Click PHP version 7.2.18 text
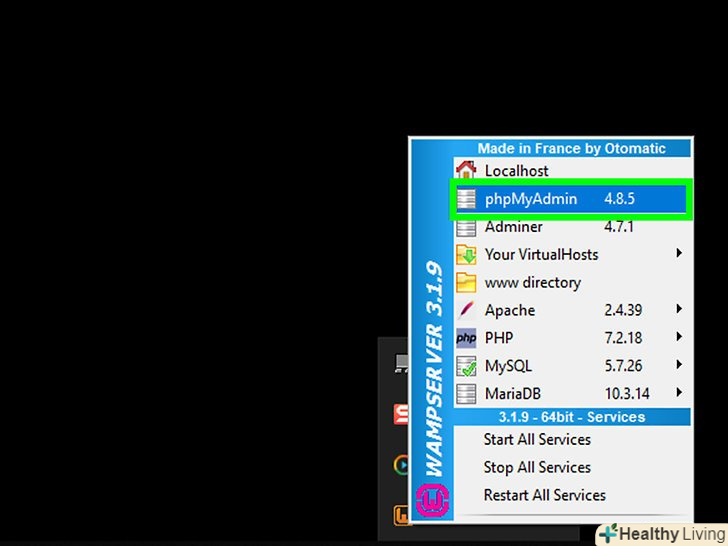 point(623,338)
